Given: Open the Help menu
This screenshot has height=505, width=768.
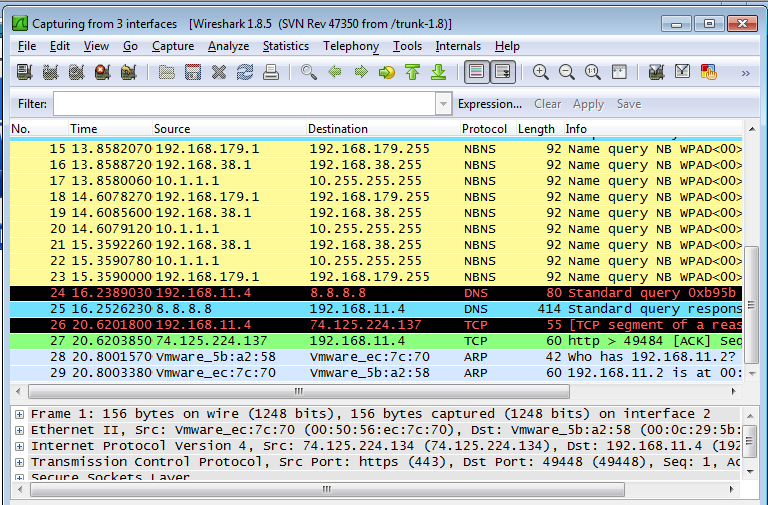Looking at the screenshot, I should pos(507,46).
